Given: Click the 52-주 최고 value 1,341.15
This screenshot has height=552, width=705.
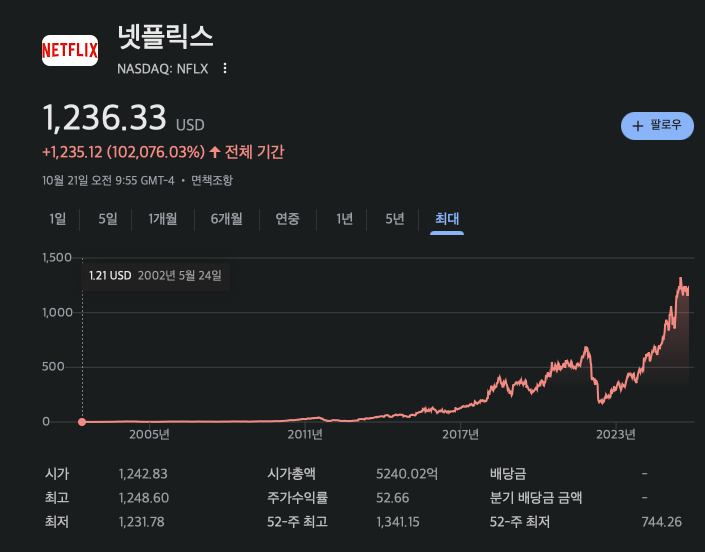Looking at the screenshot, I should [400, 522].
